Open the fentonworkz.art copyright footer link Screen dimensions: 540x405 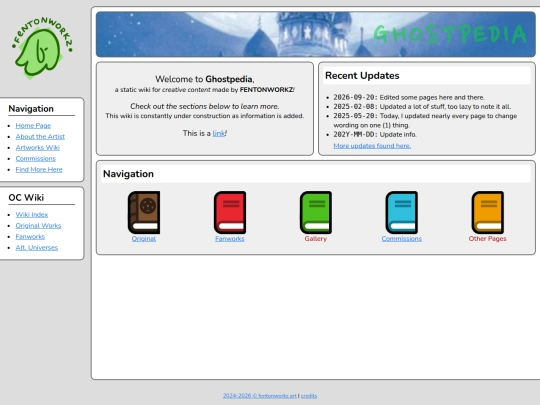pos(260,396)
